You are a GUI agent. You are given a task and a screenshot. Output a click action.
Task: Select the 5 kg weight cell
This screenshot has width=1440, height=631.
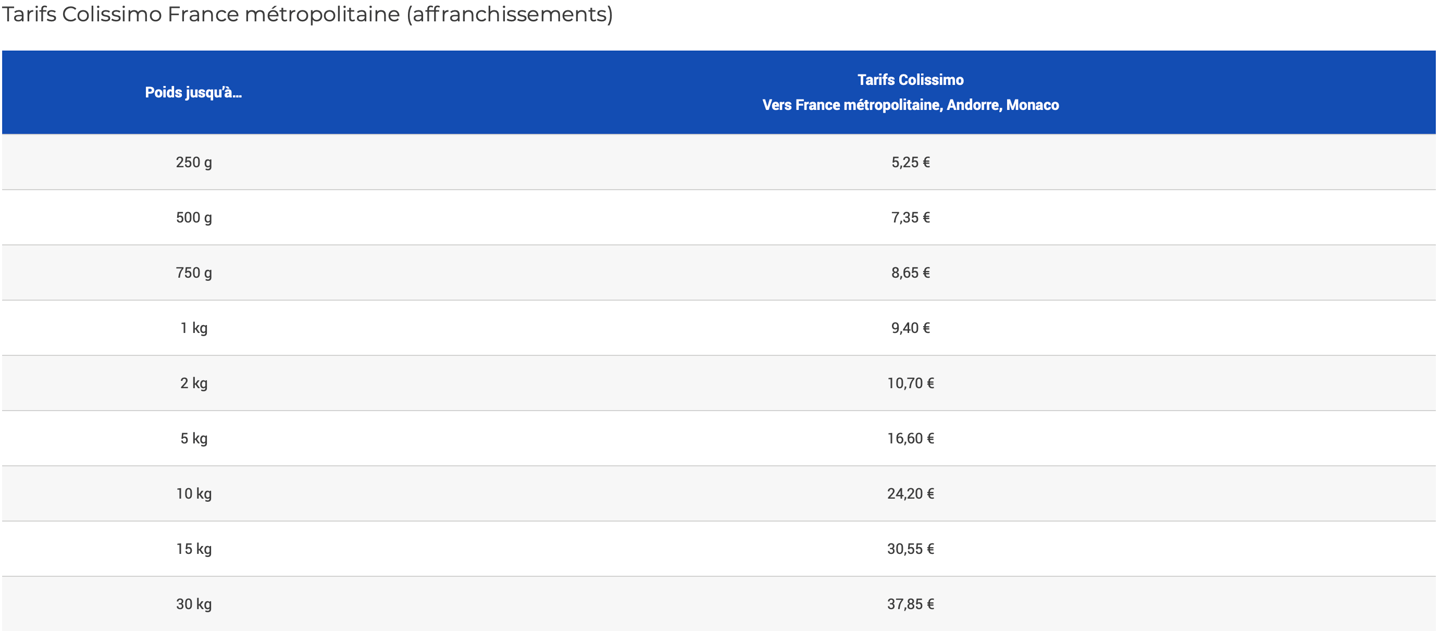(193, 438)
